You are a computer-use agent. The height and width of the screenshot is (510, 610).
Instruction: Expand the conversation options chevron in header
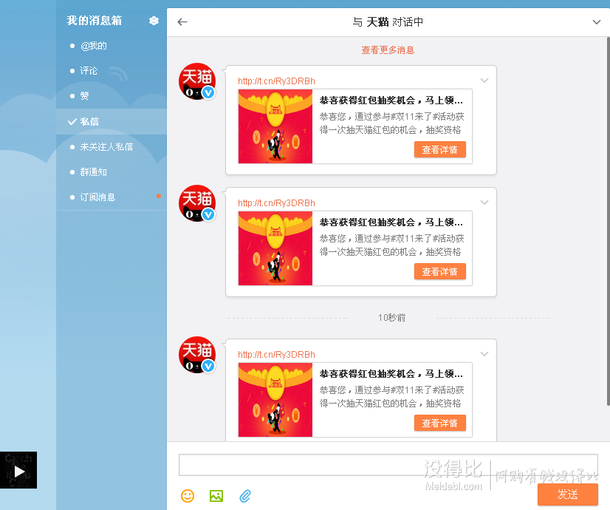pos(596,22)
